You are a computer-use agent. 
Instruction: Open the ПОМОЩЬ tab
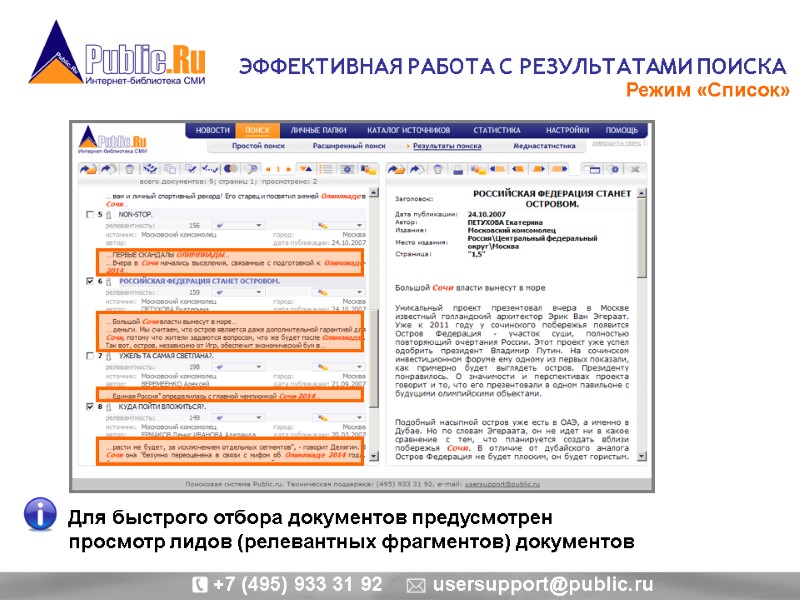tap(621, 130)
